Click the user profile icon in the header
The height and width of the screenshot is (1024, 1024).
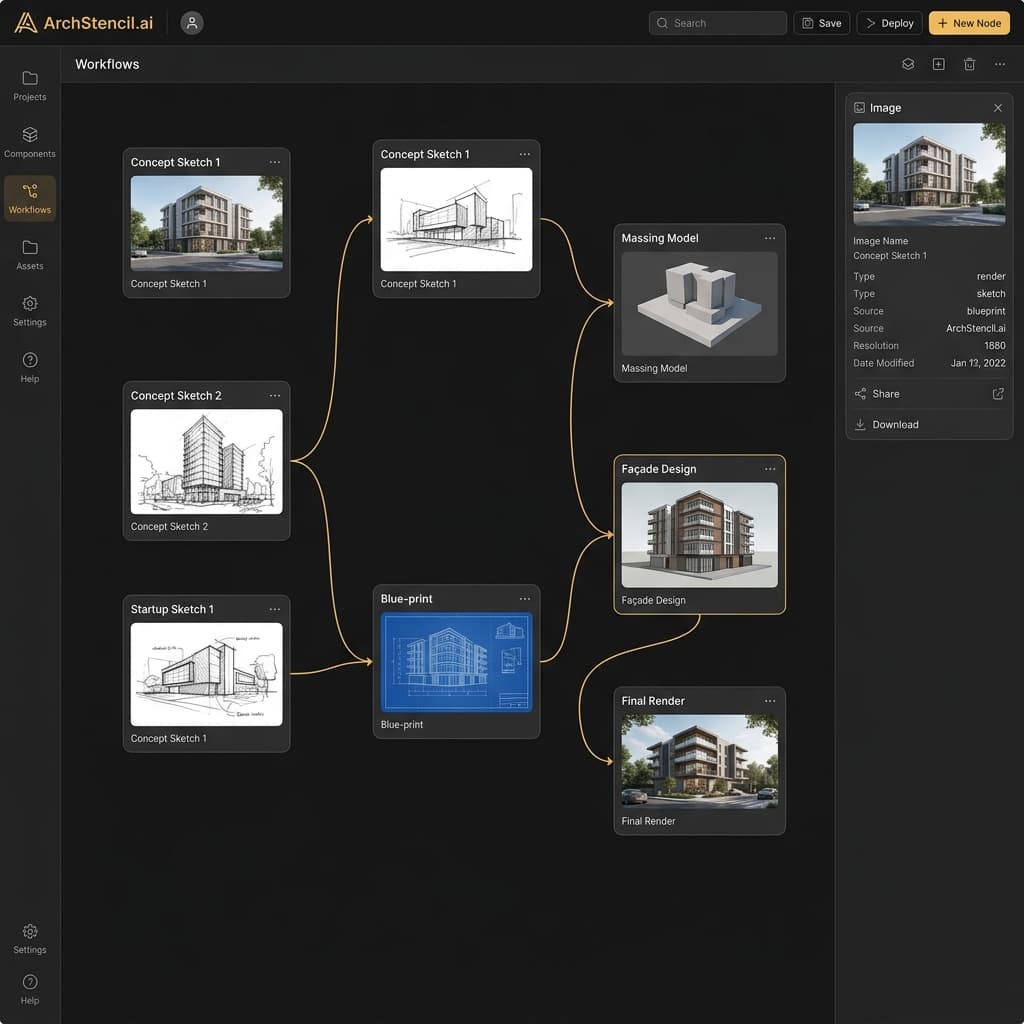coord(191,22)
